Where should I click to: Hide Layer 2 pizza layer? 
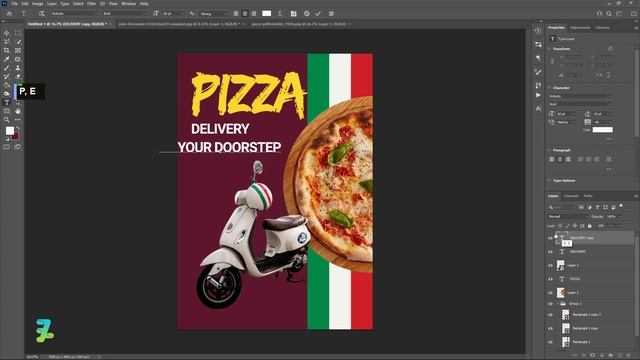pos(550,293)
